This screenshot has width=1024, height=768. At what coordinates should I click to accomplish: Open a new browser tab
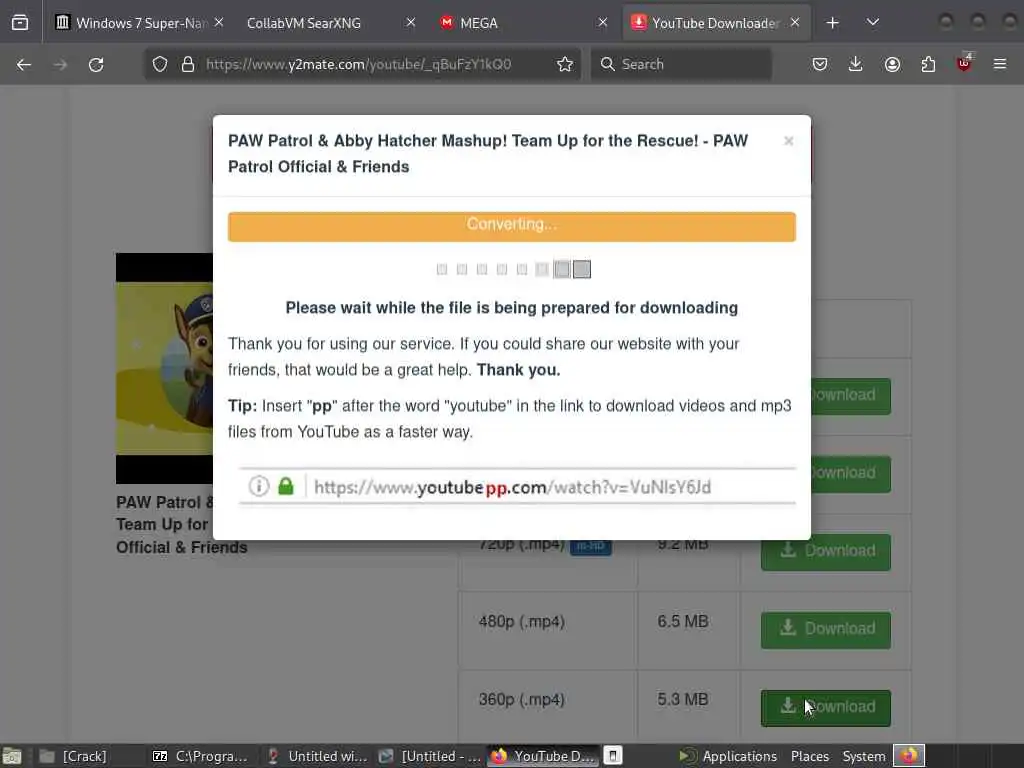point(832,23)
